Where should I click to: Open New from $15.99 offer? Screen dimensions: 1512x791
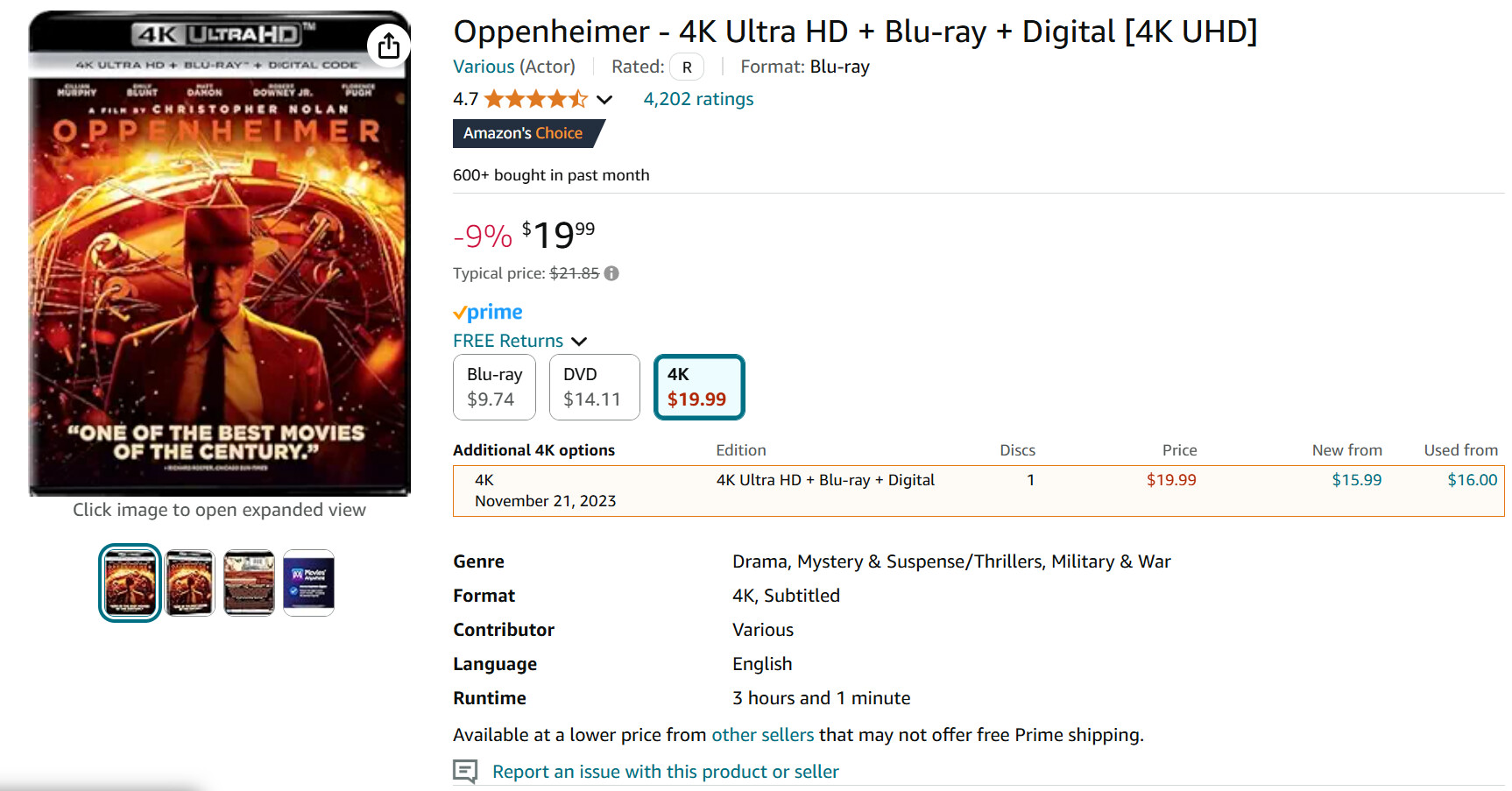(1356, 480)
